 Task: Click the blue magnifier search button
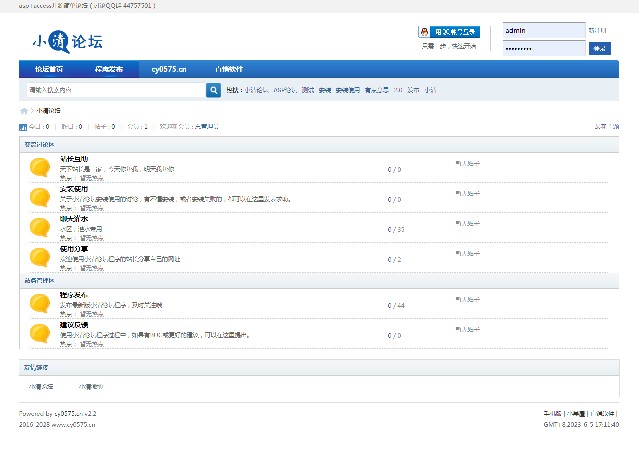[x=213, y=90]
